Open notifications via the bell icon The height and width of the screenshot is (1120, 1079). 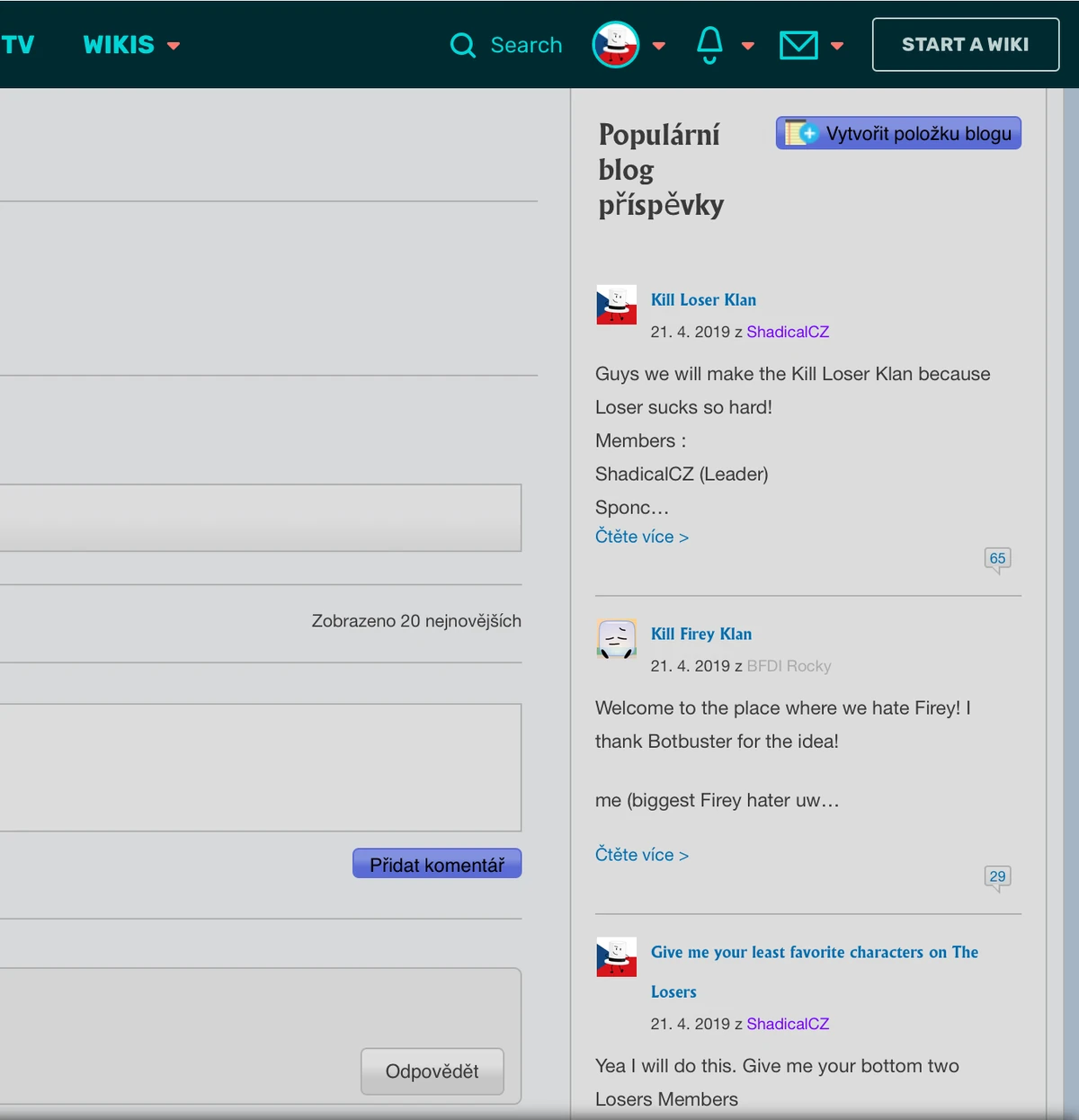(709, 45)
